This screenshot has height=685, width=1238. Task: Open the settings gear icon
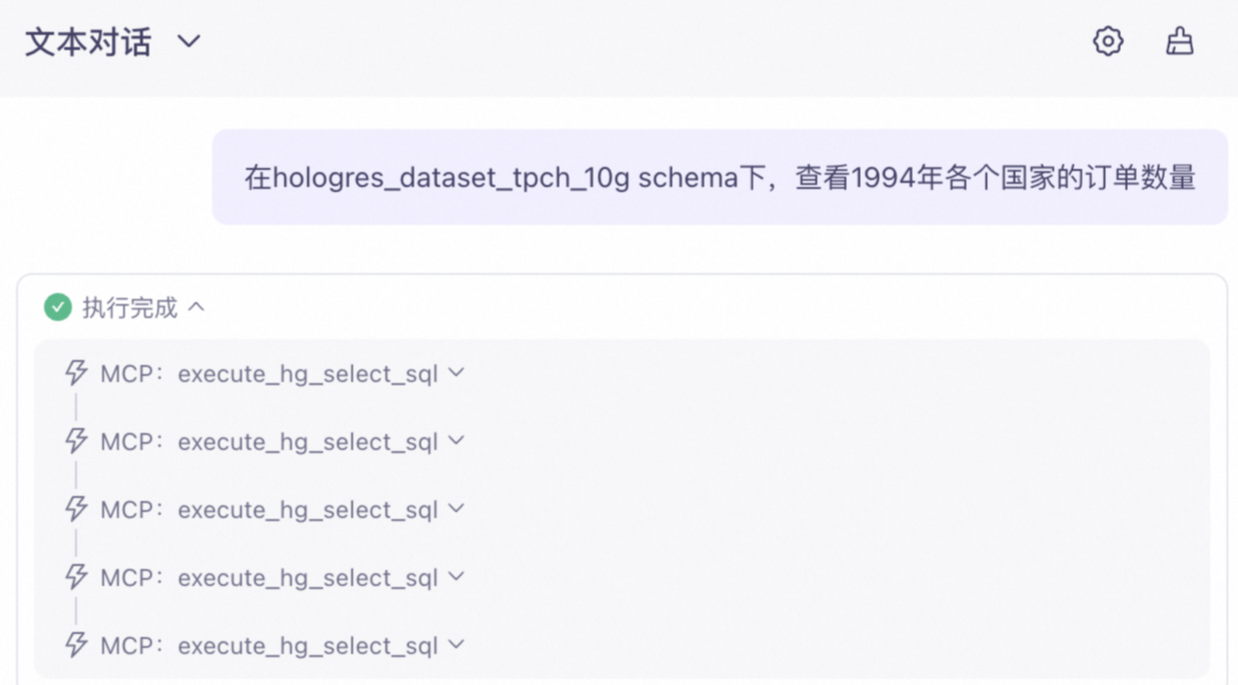click(x=1107, y=41)
